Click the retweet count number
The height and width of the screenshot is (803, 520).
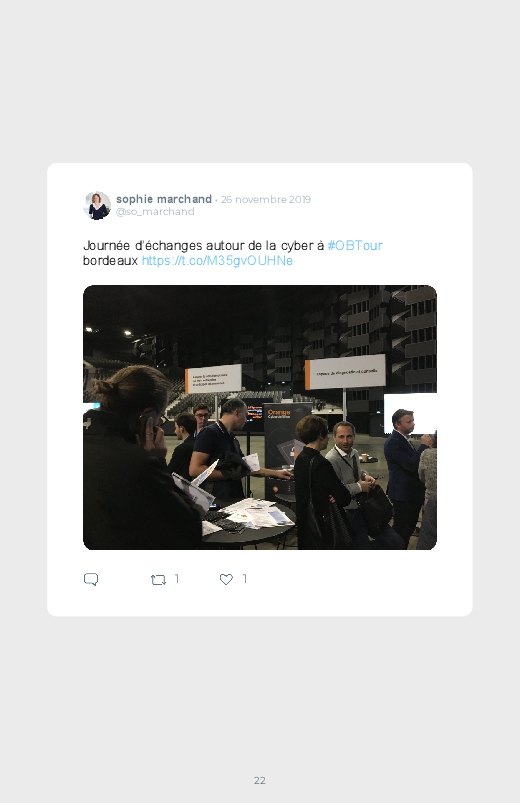pos(177,579)
